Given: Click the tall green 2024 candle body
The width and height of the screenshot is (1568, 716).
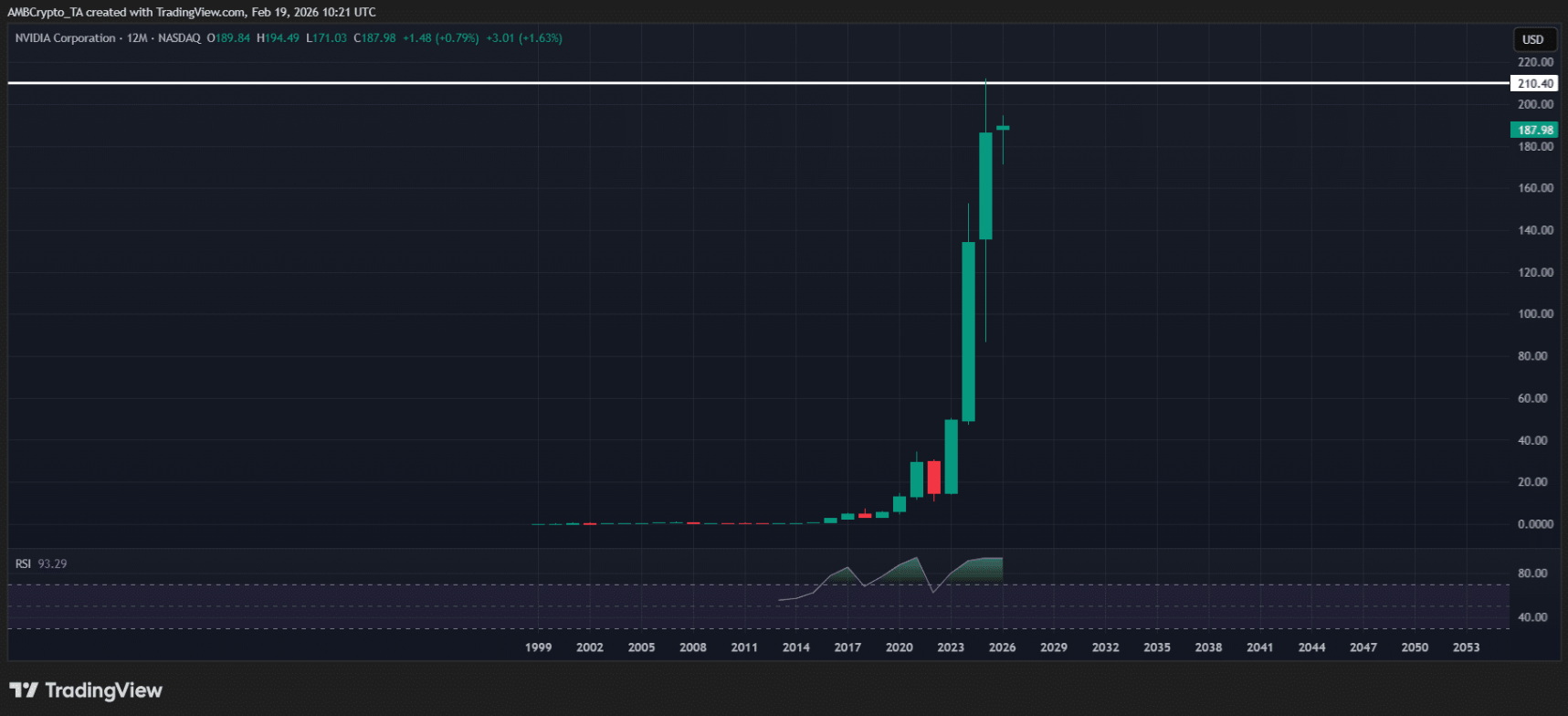Looking at the screenshot, I should pos(968,331).
